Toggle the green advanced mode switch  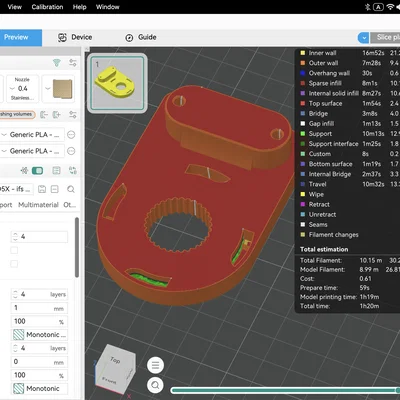coord(37,171)
